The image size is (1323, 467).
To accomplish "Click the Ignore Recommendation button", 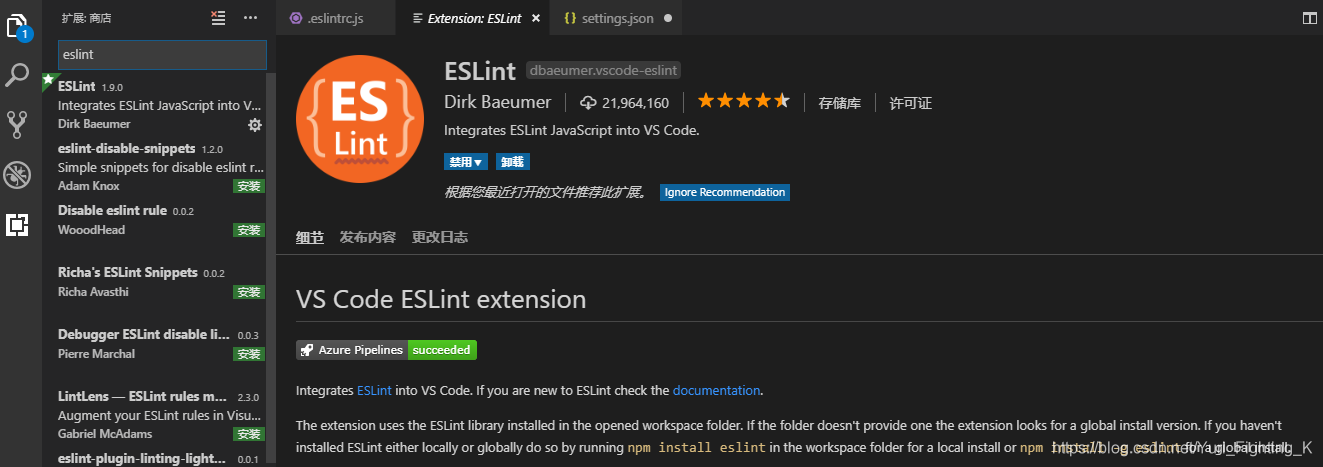I will pos(725,192).
